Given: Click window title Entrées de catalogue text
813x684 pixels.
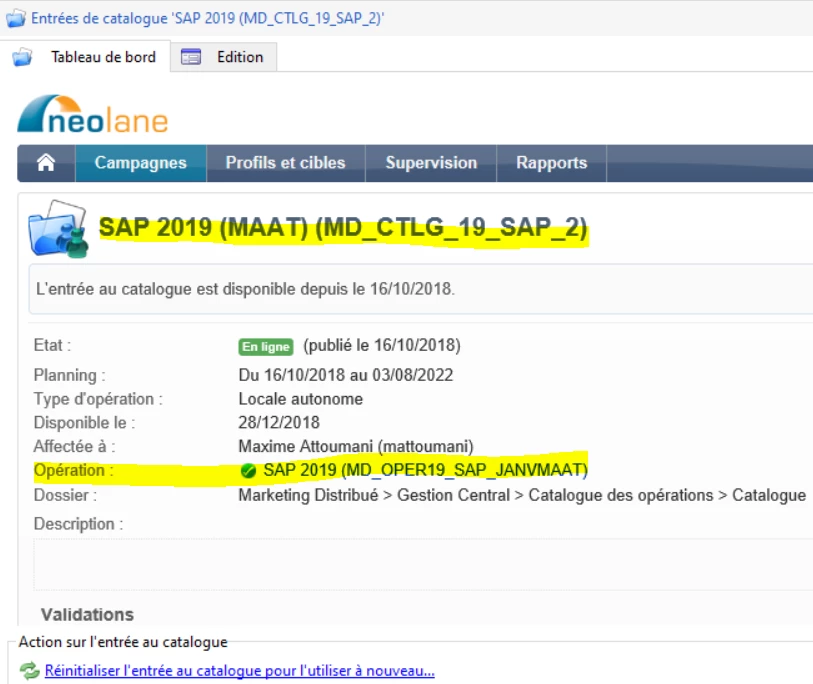Looking at the screenshot, I should coord(207,18).
